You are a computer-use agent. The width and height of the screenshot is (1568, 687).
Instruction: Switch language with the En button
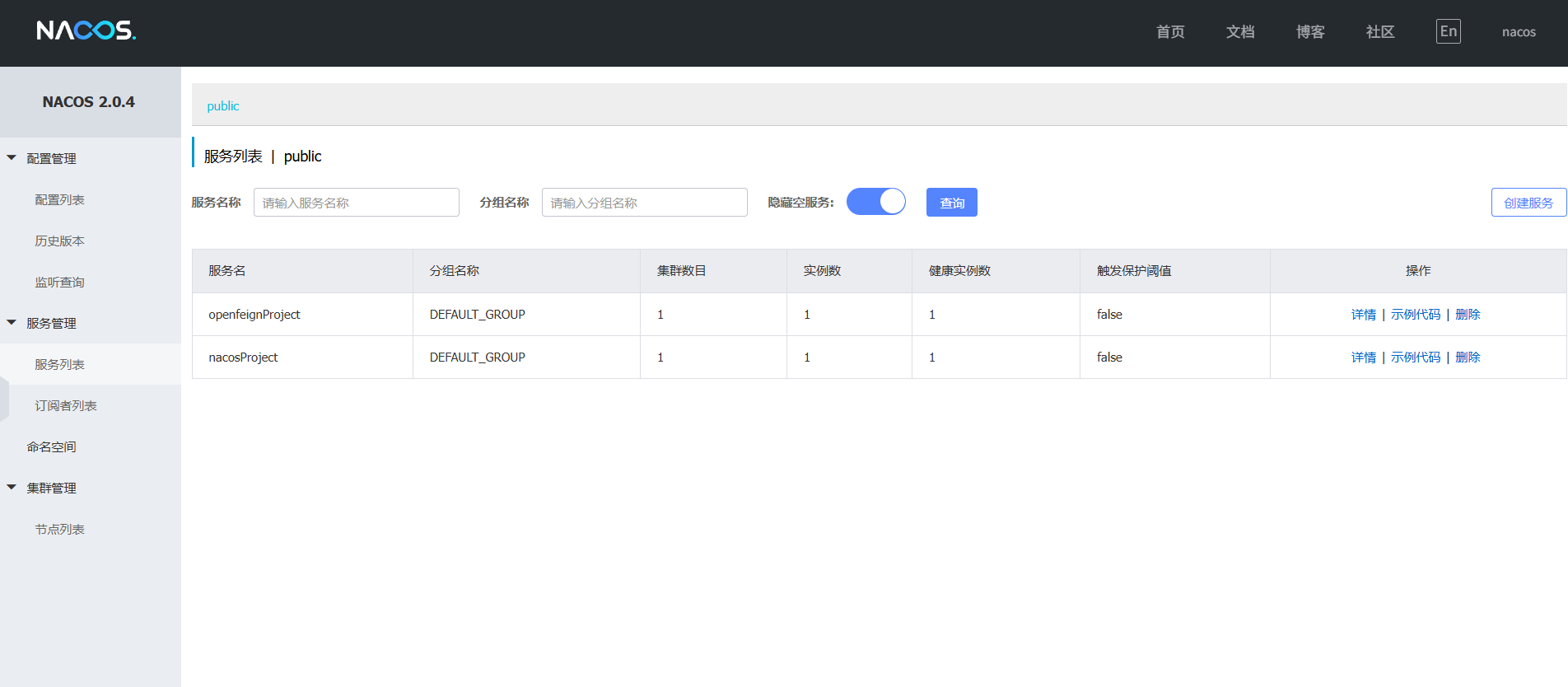click(x=1448, y=31)
